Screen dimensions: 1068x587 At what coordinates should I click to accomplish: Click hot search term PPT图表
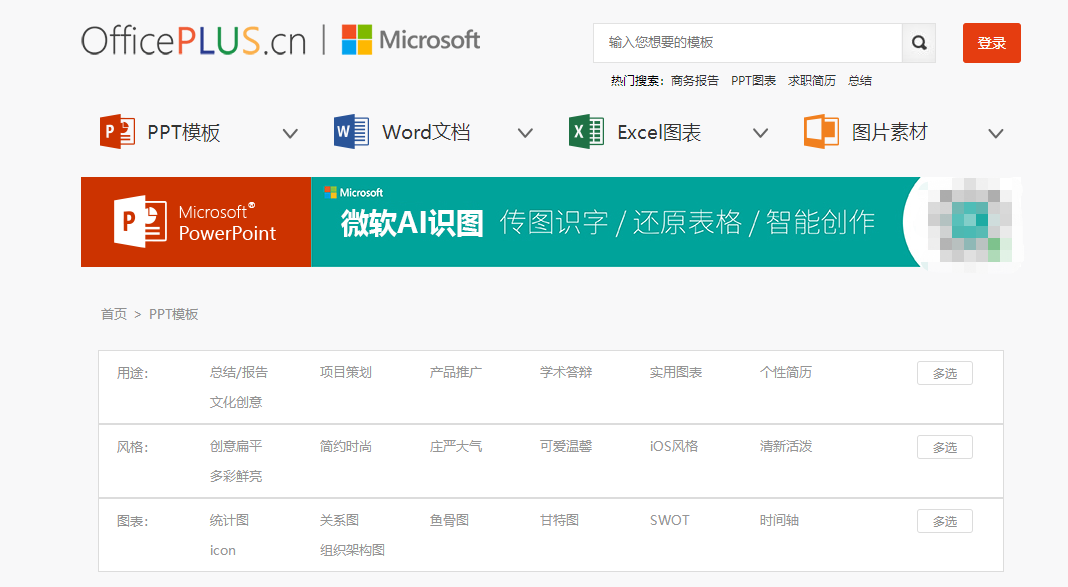[x=753, y=80]
